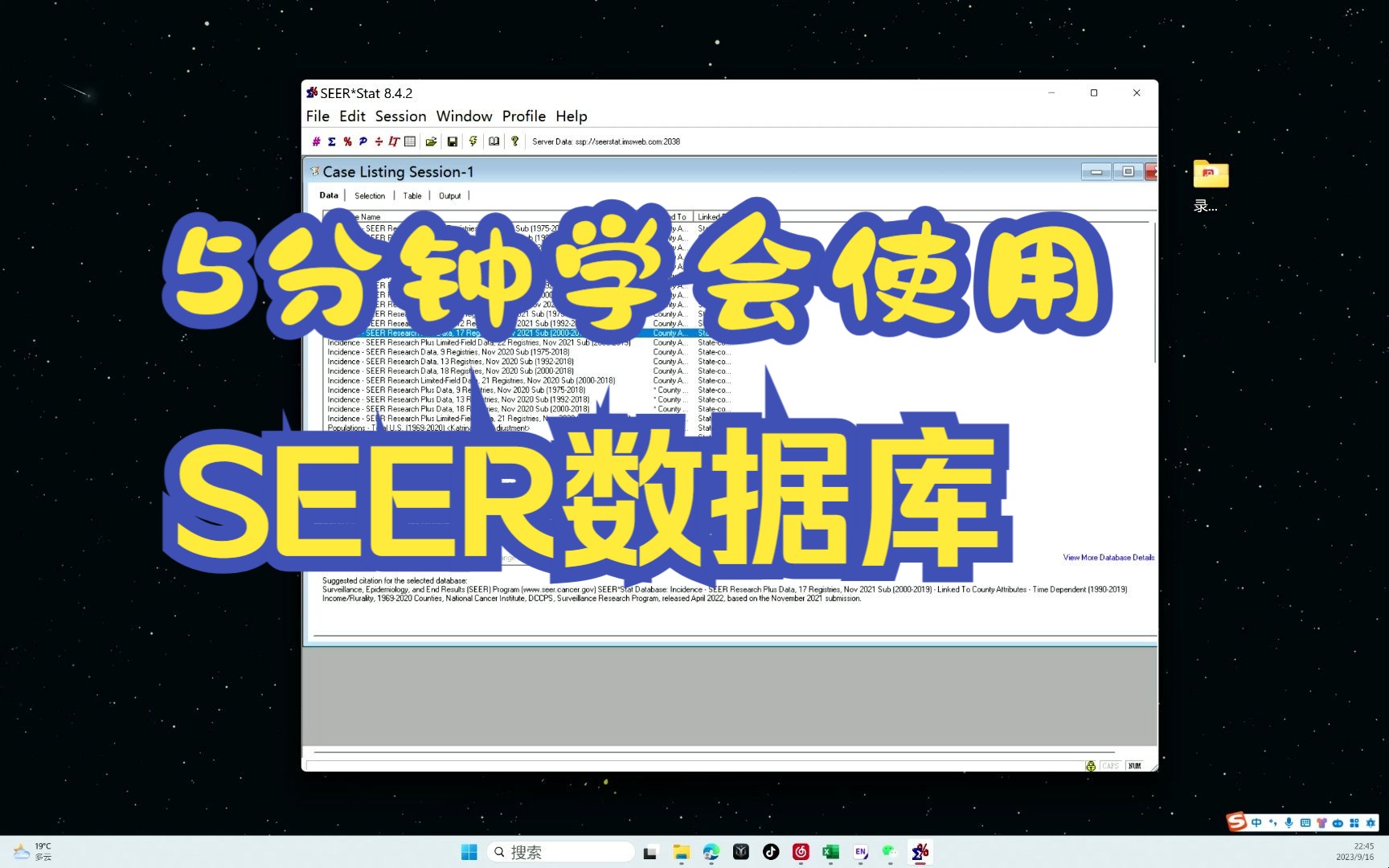Open the Sogou soft keyboard icon

tap(1305, 822)
